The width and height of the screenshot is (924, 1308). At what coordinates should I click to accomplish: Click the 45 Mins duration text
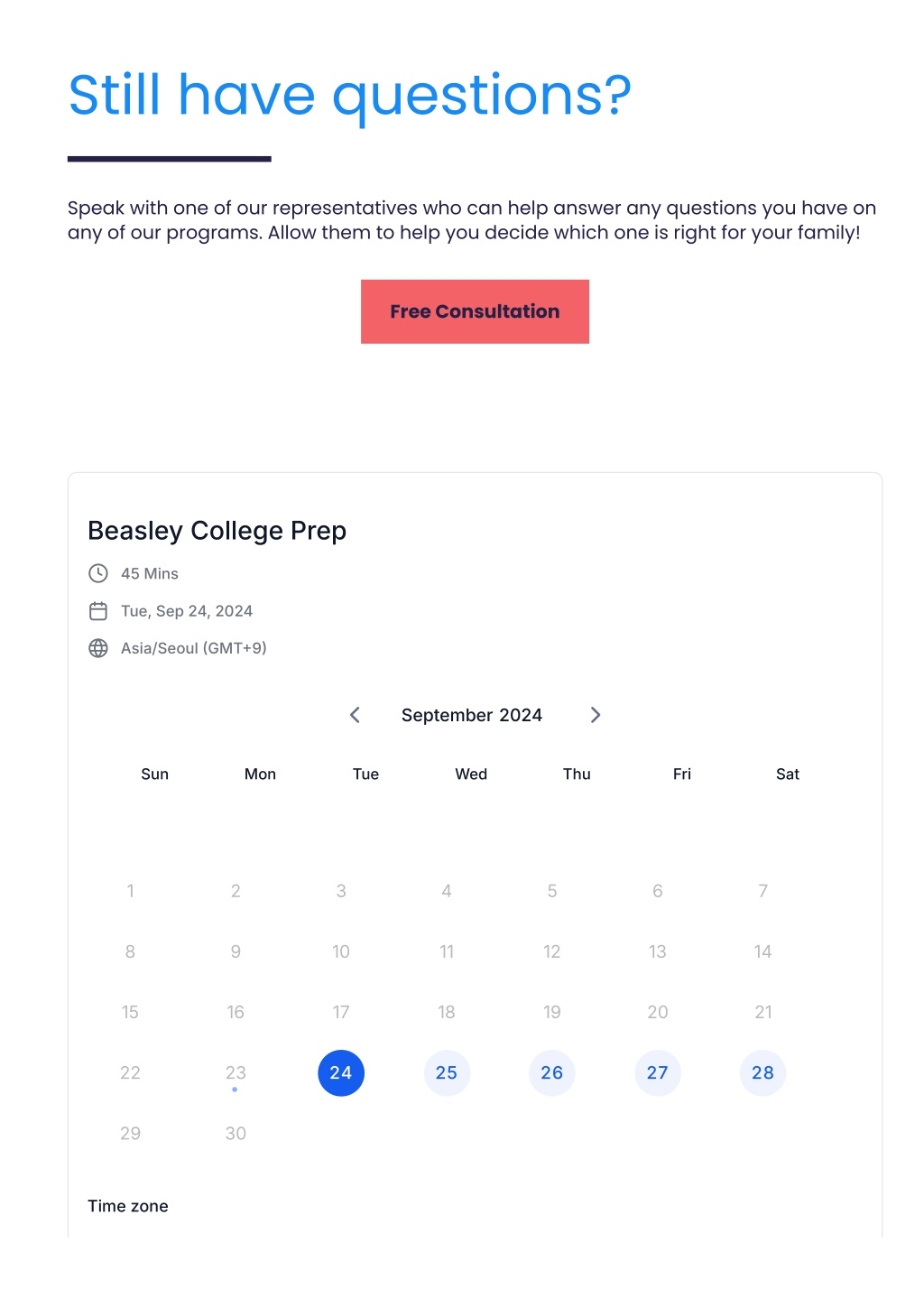click(x=150, y=573)
